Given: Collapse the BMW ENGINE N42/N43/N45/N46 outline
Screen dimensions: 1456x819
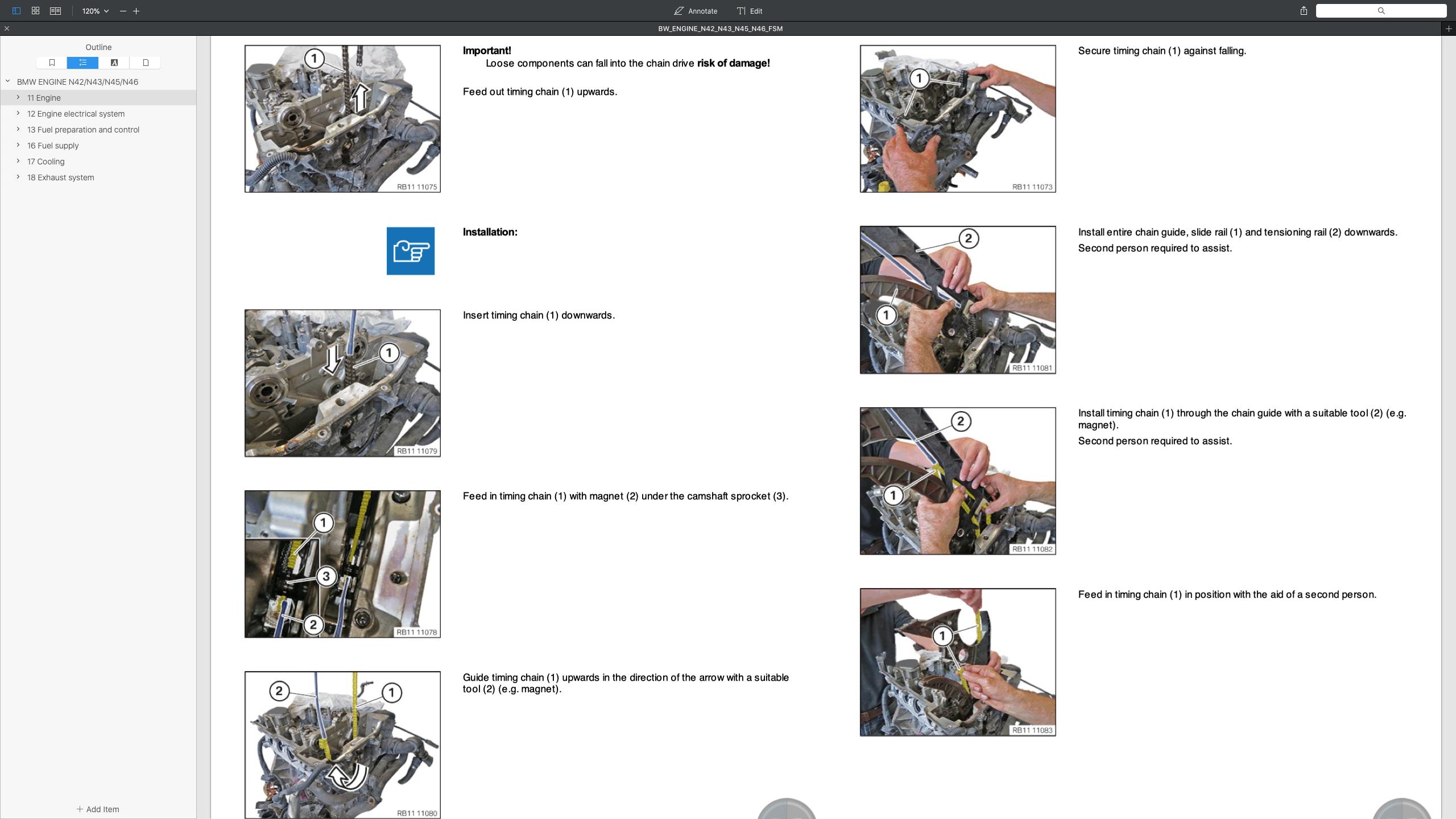Looking at the screenshot, I should pyautogui.click(x=8, y=81).
